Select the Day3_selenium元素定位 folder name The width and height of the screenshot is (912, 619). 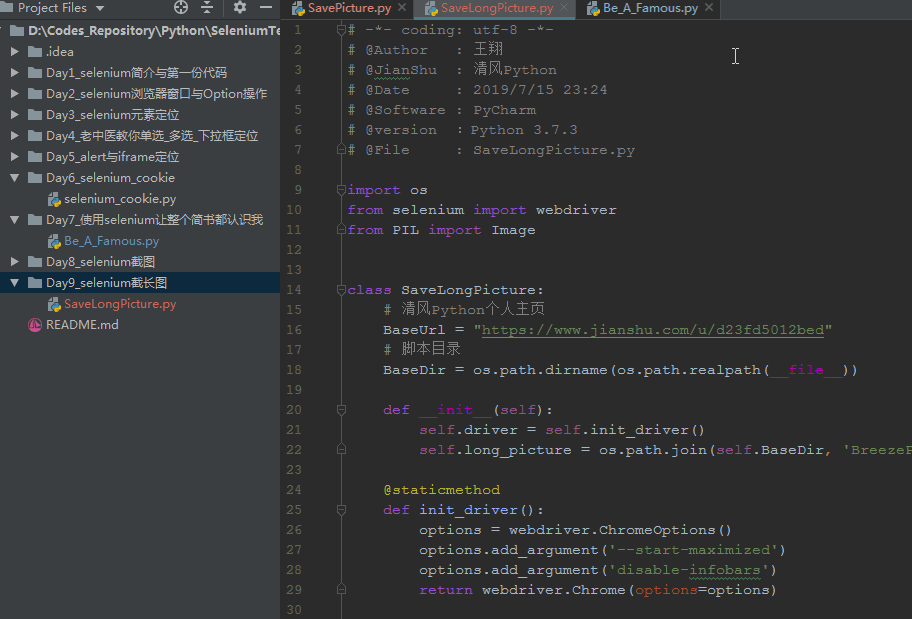[112, 115]
